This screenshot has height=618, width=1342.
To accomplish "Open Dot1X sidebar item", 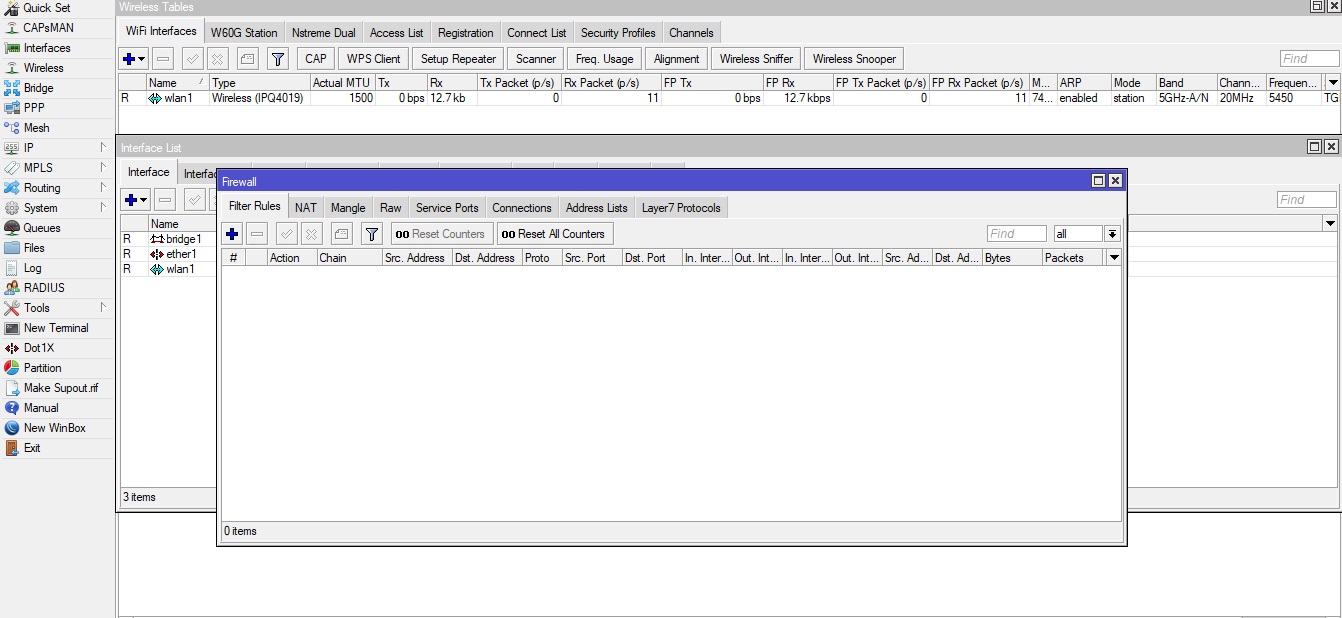I will [39, 348].
